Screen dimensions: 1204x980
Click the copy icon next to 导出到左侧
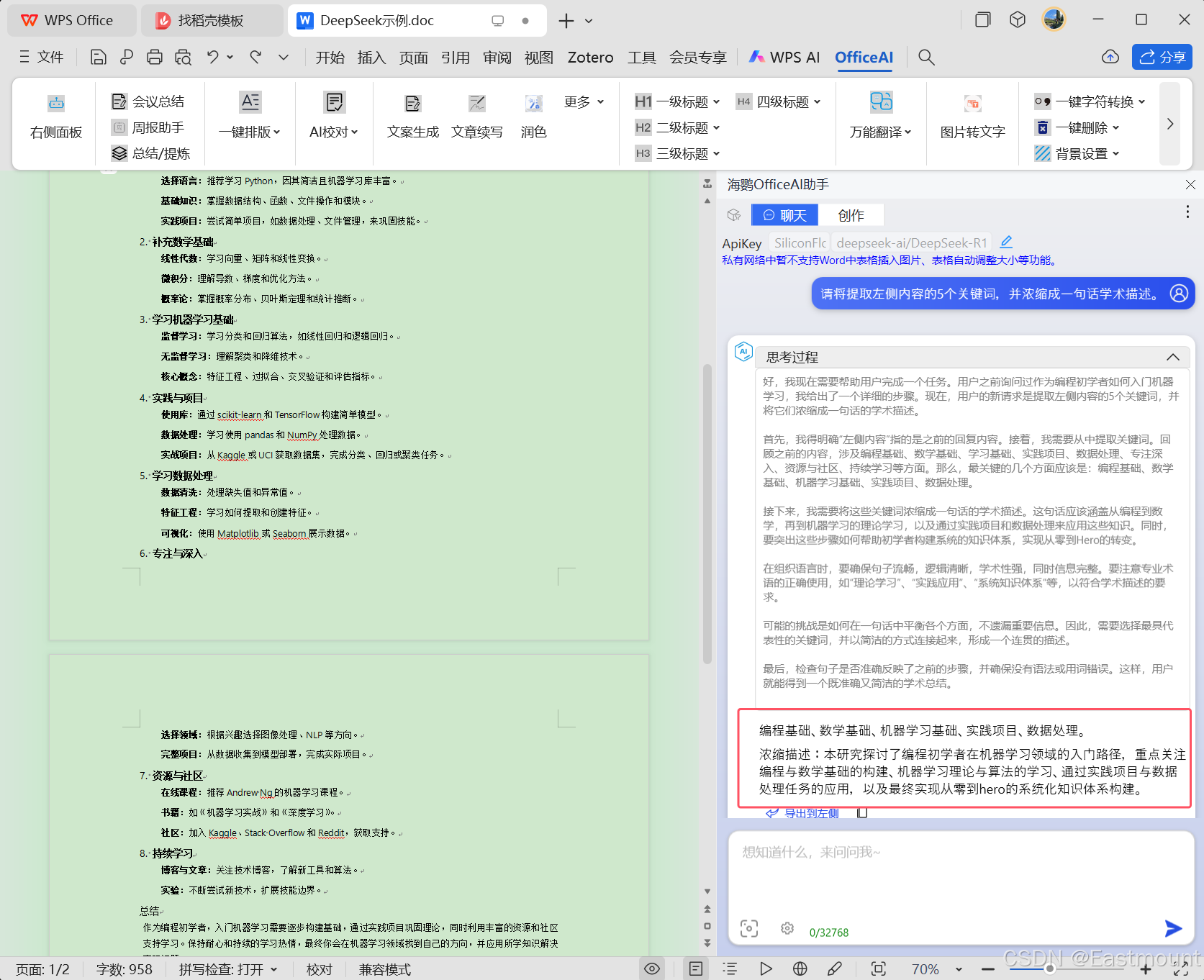pyautogui.click(x=861, y=813)
